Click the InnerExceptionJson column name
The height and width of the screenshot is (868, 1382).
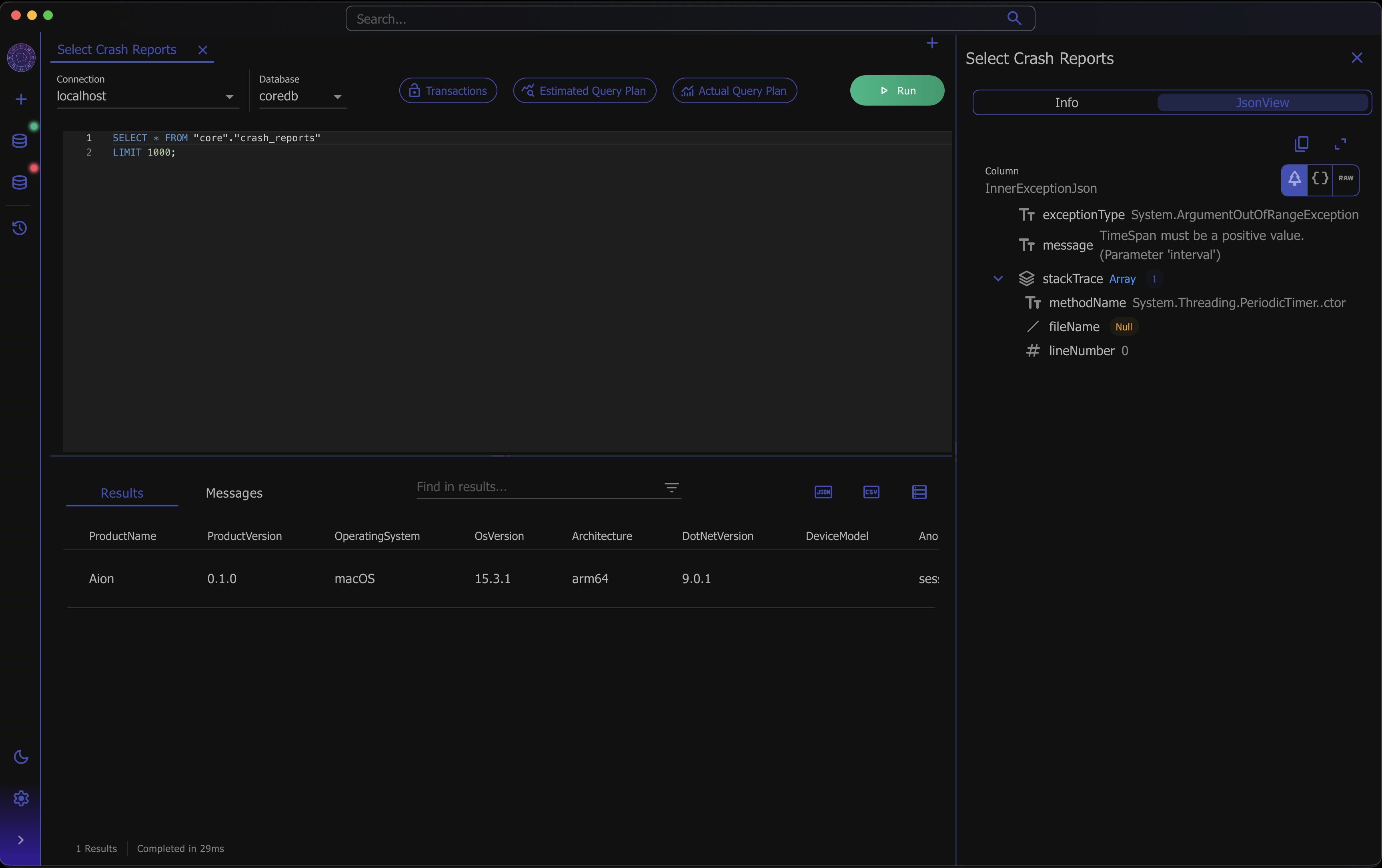pyautogui.click(x=1041, y=188)
